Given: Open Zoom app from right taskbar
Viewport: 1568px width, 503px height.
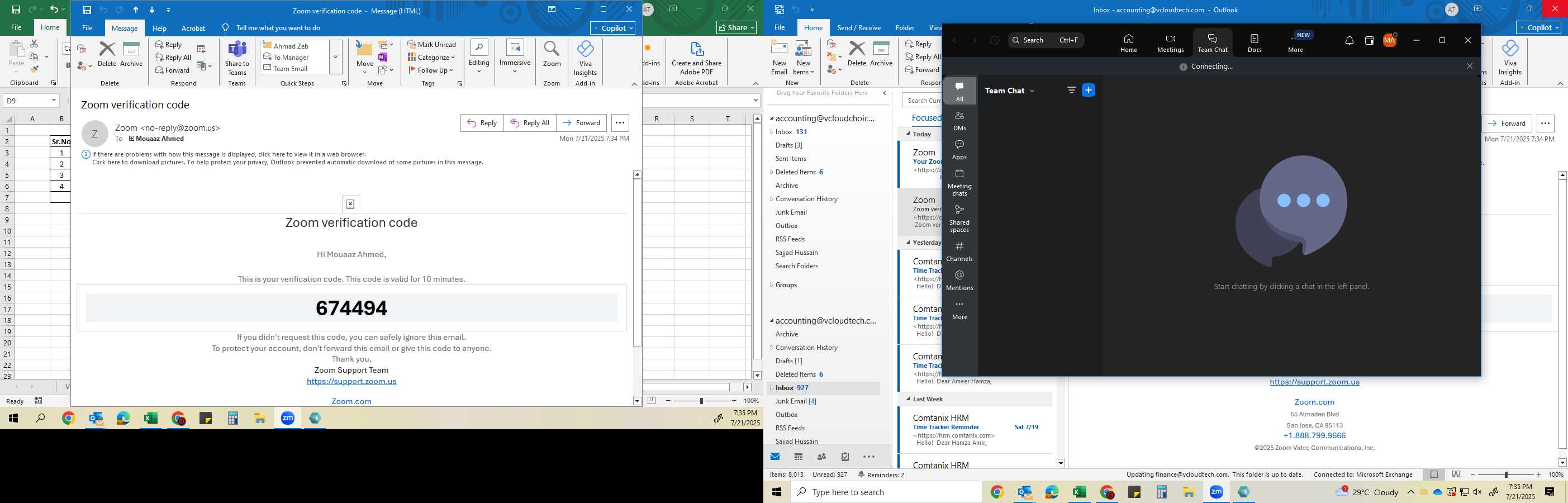Looking at the screenshot, I should (1216, 492).
